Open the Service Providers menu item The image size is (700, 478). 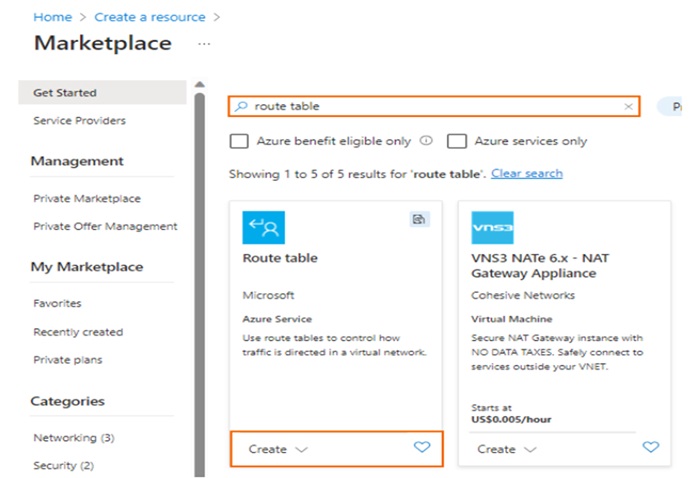click(79, 121)
